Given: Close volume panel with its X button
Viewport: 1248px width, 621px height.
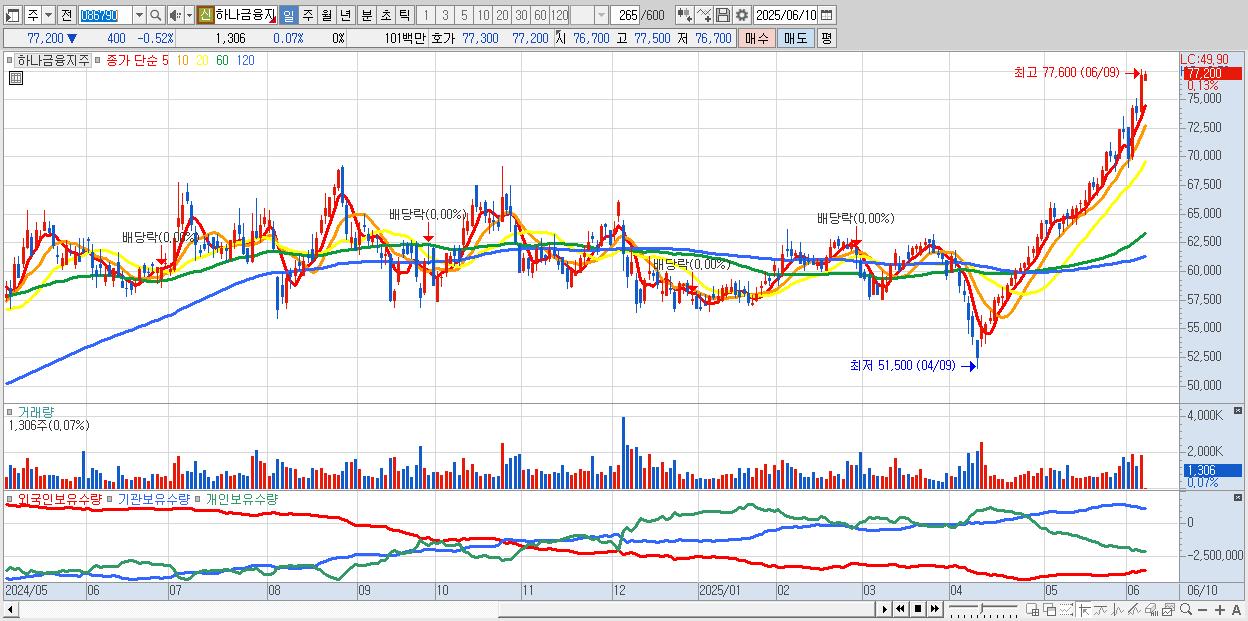Looking at the screenshot, I should 1238,411.
